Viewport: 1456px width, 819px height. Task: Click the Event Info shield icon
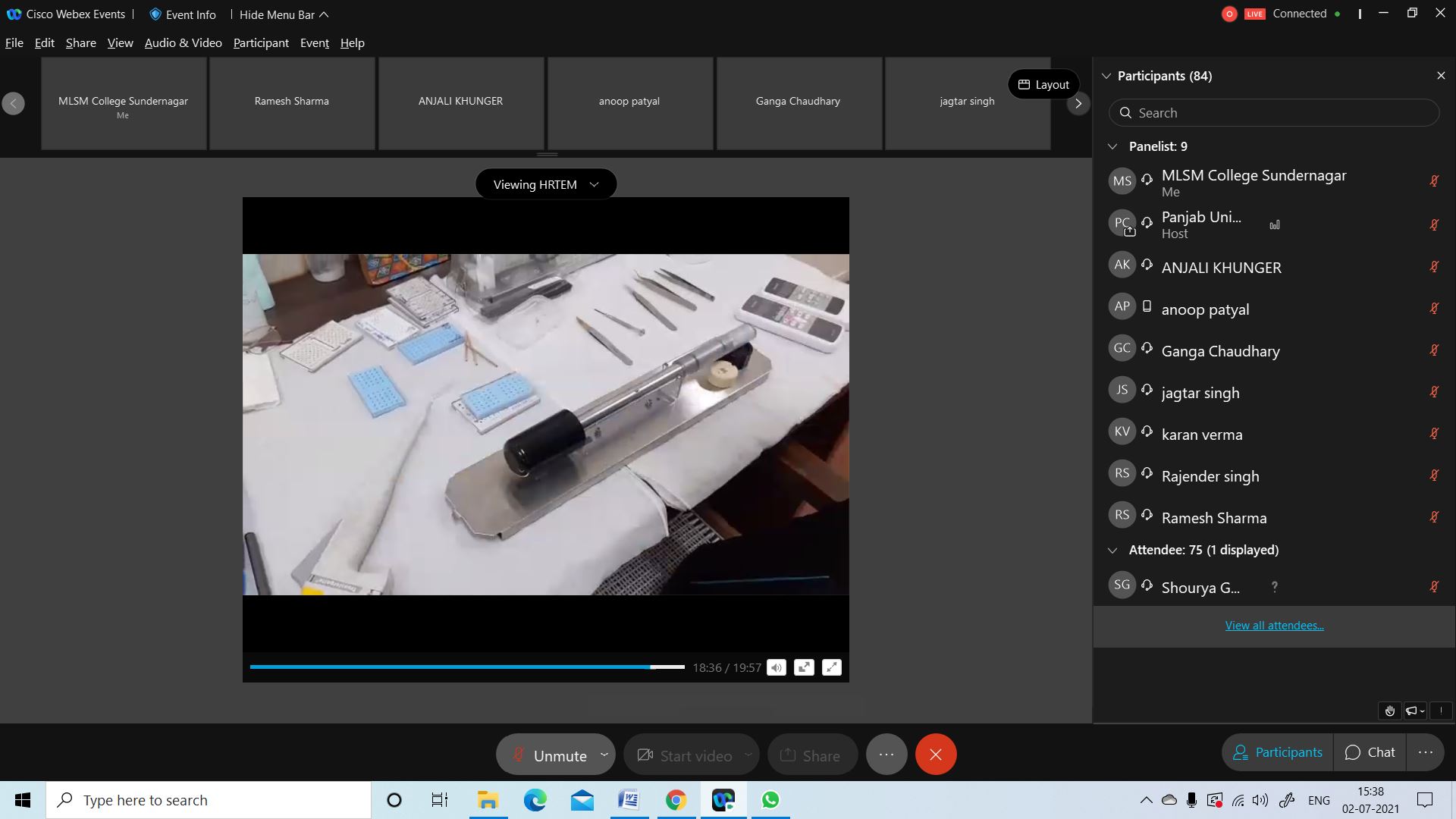pyautogui.click(x=155, y=14)
